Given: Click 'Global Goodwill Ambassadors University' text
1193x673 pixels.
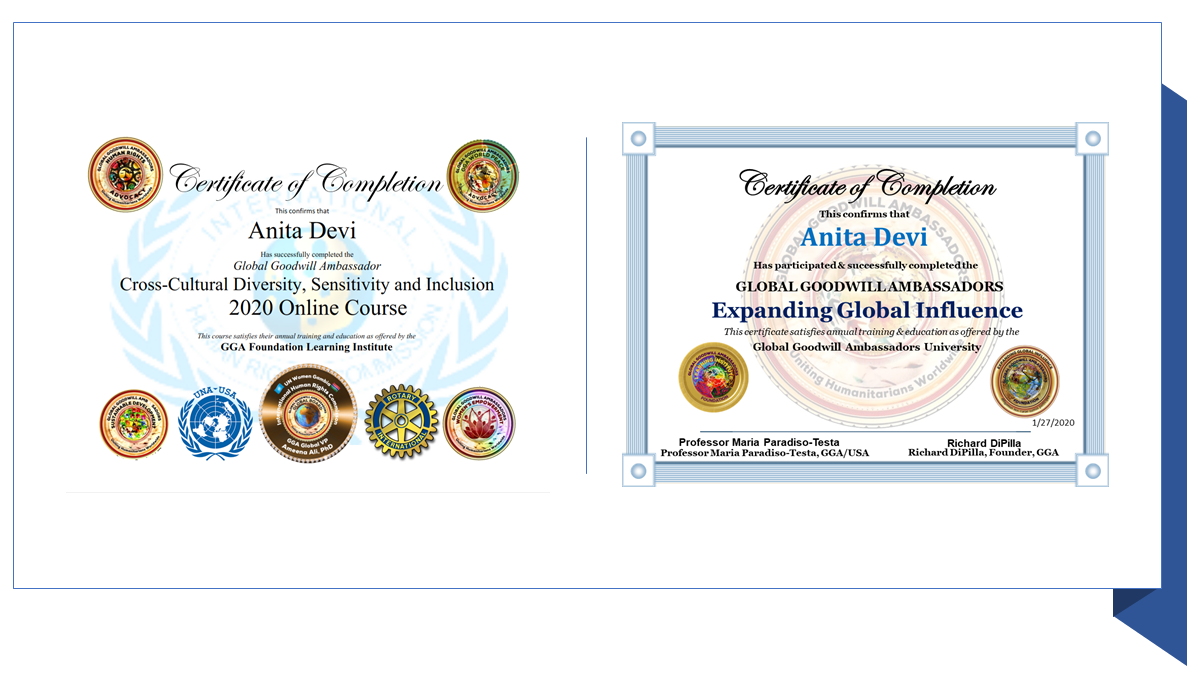Looking at the screenshot, I should click(867, 347).
